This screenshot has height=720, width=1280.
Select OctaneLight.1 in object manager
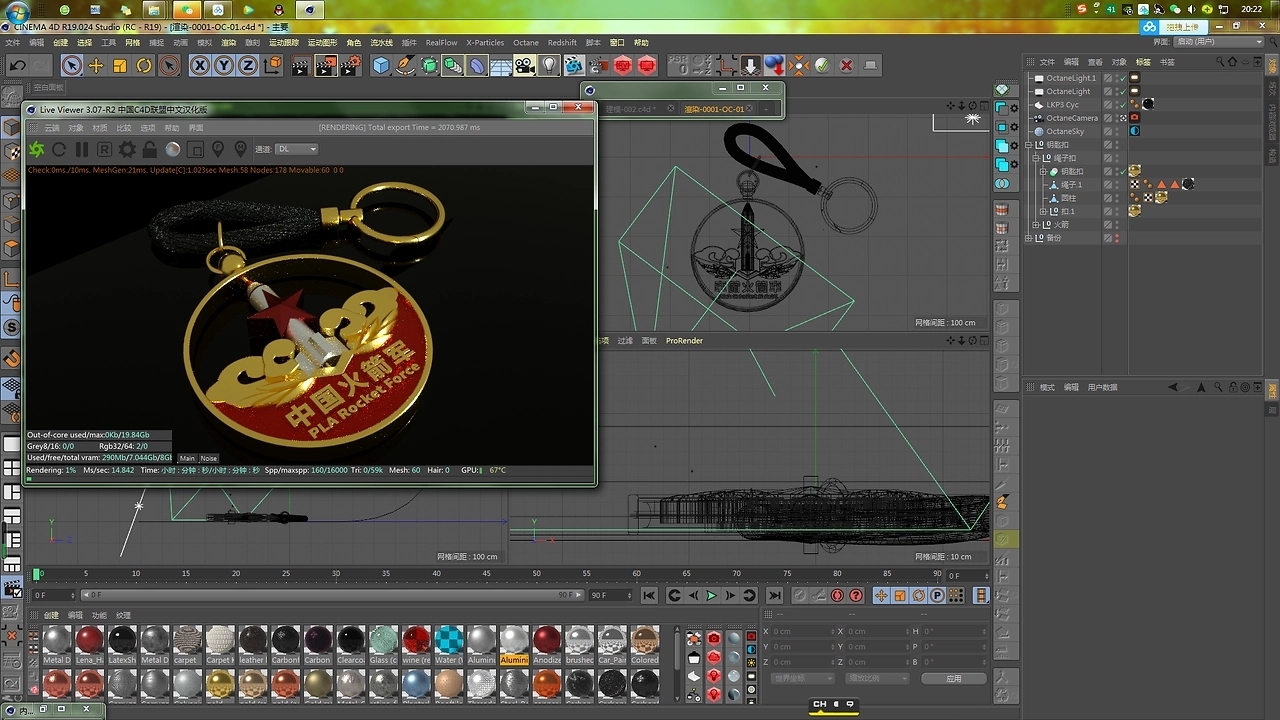(x=1070, y=78)
